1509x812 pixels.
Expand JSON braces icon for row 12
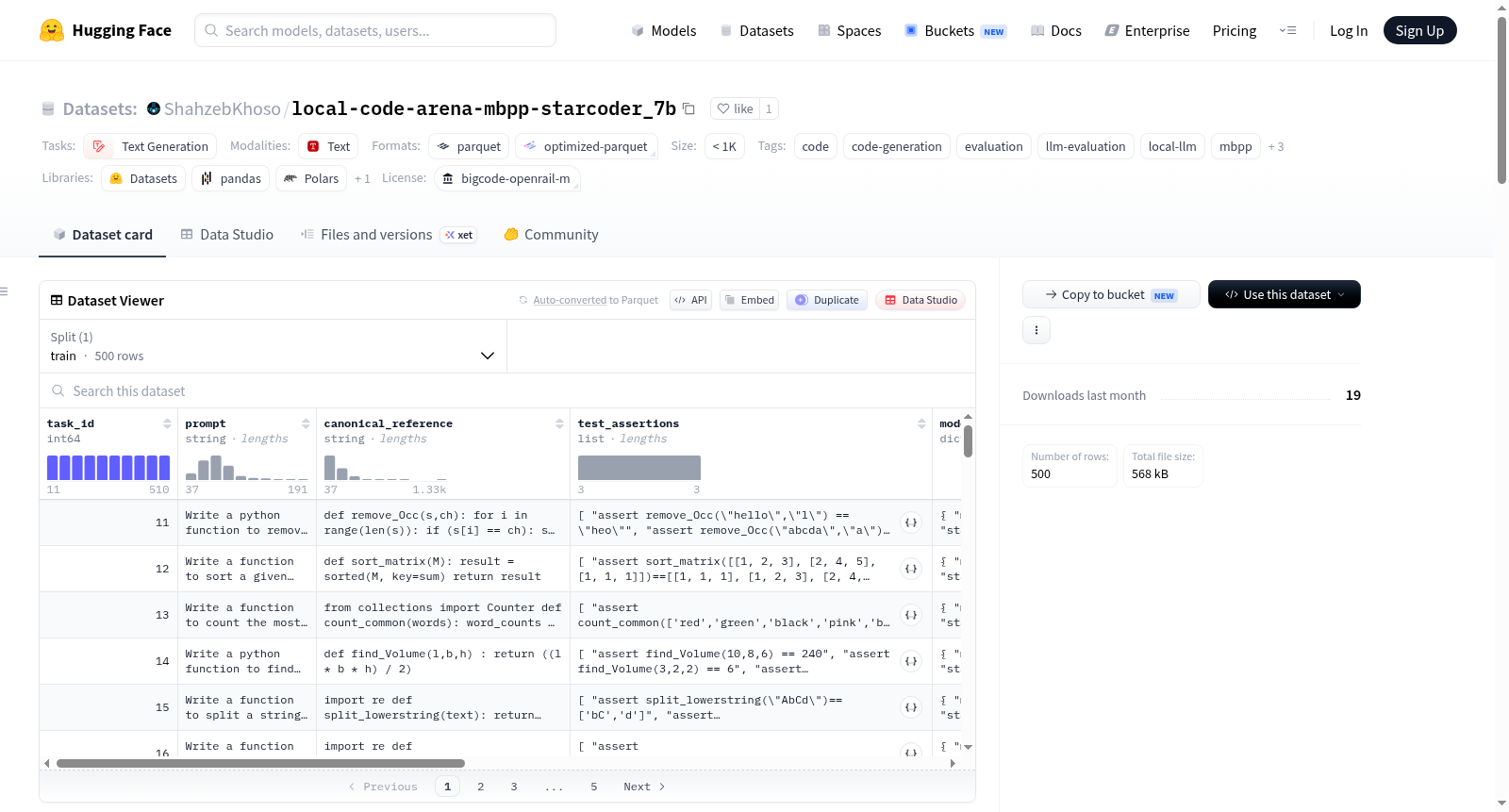coord(911,569)
